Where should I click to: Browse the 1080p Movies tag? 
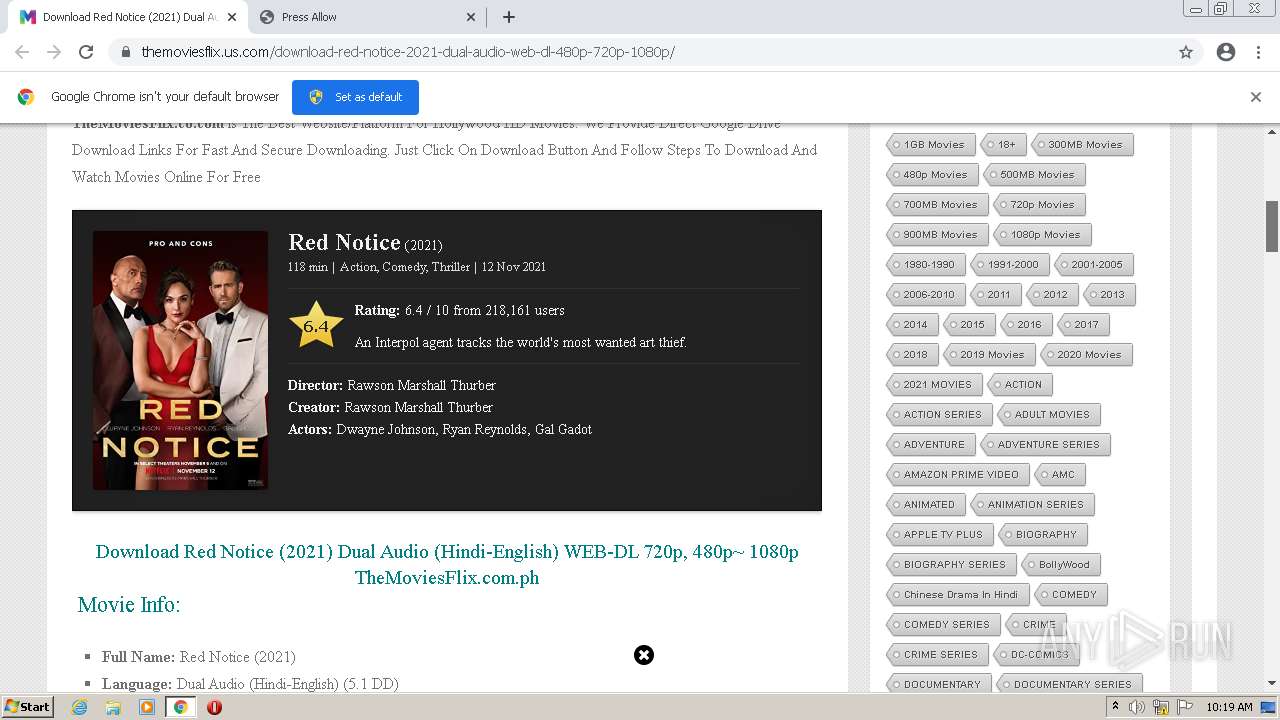tap(1041, 235)
